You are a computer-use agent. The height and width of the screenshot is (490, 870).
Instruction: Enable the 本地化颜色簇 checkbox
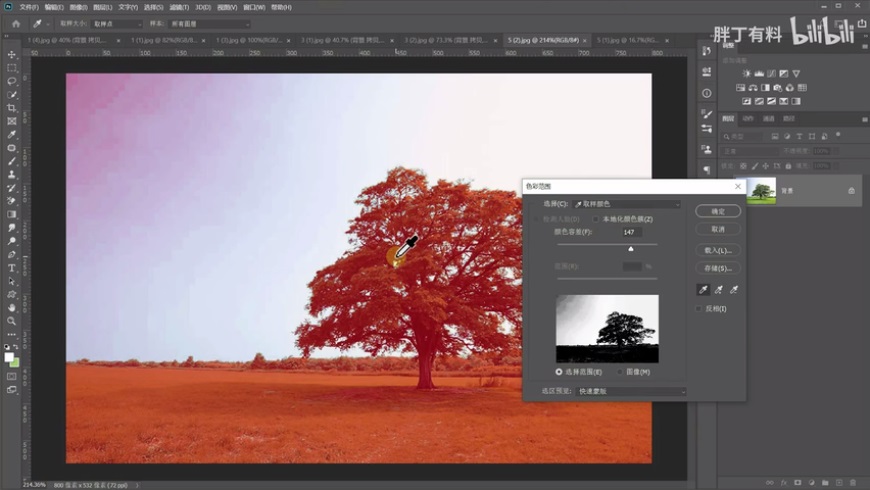coord(597,218)
